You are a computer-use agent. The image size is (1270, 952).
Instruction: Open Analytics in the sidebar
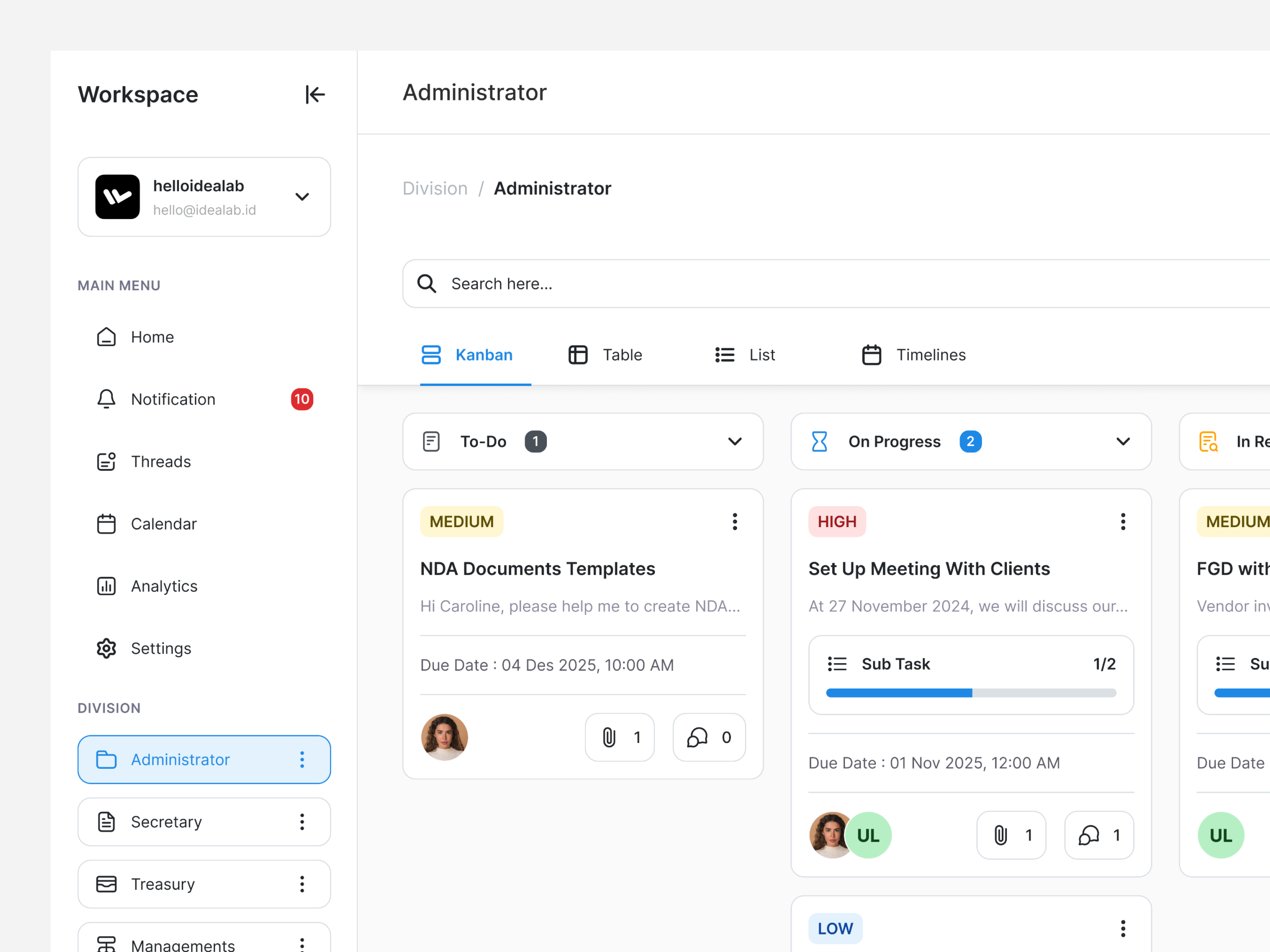204,586
